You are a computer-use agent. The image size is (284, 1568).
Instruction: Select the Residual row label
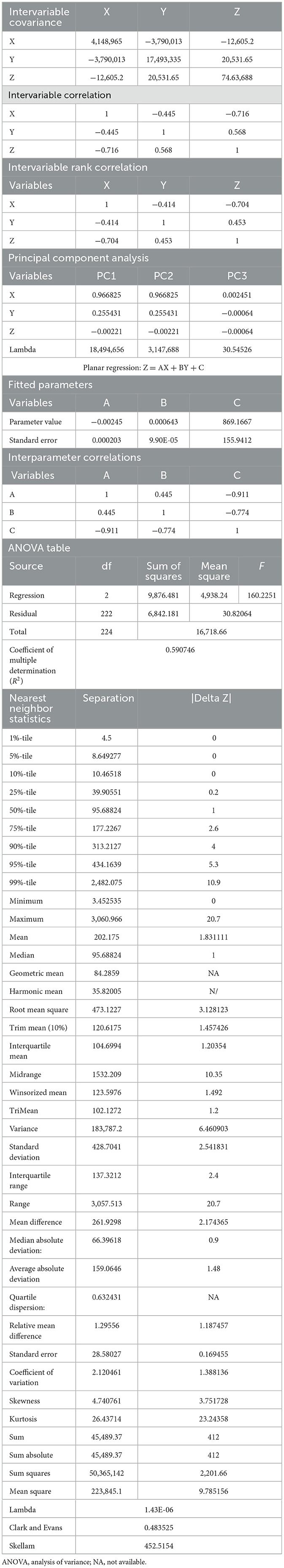tap(22, 613)
